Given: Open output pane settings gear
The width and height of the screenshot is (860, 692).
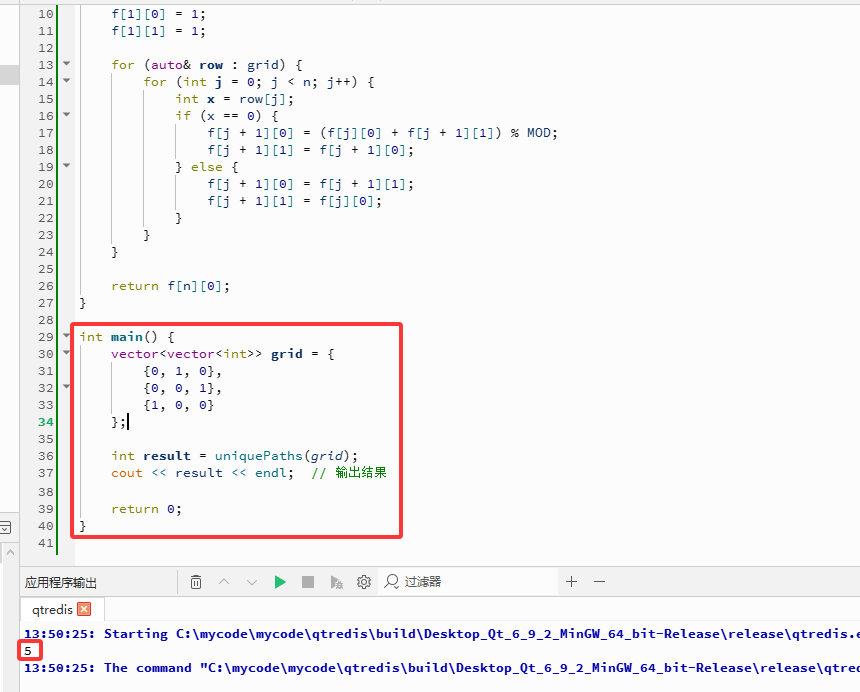Looking at the screenshot, I should point(364,581).
